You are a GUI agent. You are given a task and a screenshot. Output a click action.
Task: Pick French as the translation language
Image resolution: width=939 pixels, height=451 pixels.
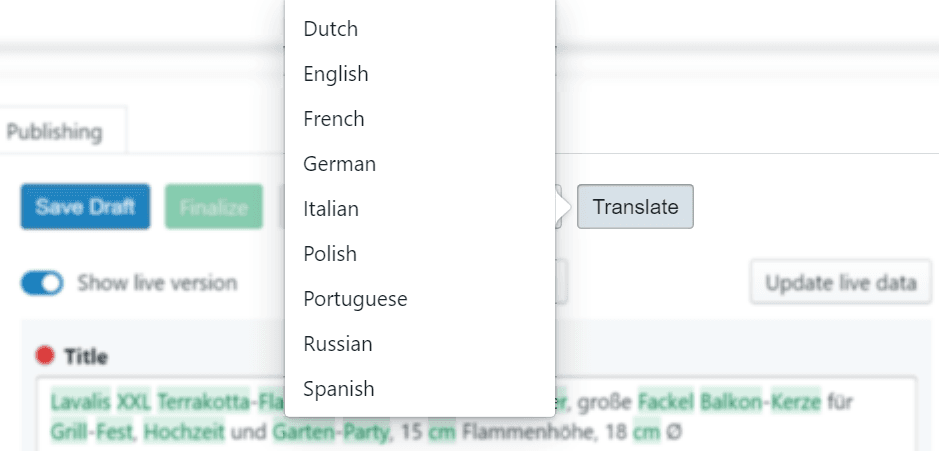point(334,119)
